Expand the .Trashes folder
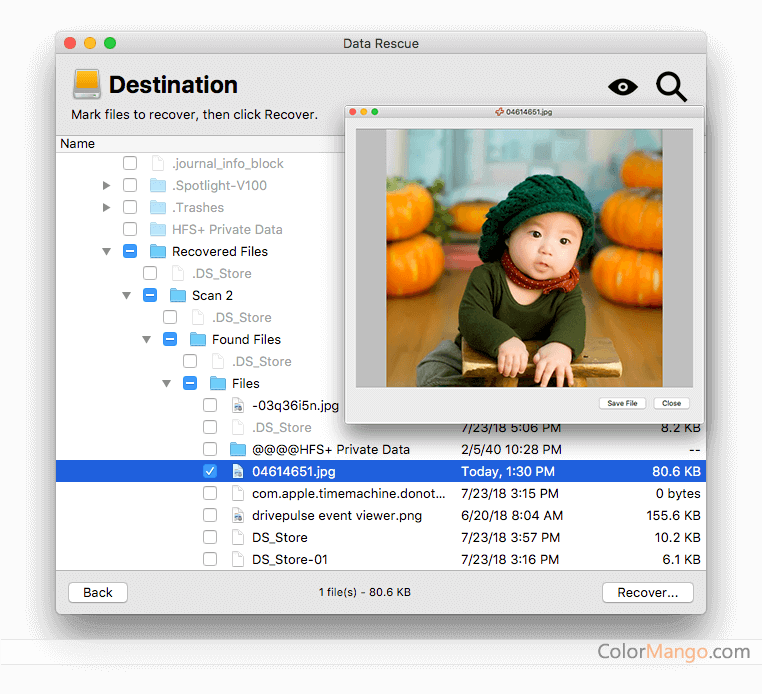This screenshot has height=694, width=762. coord(107,208)
